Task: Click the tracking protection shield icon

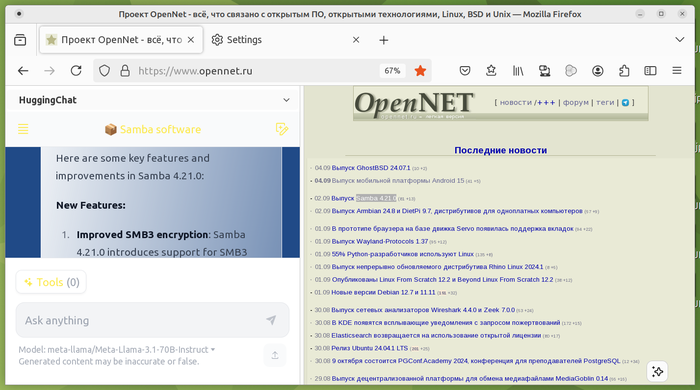Action: pos(104,71)
